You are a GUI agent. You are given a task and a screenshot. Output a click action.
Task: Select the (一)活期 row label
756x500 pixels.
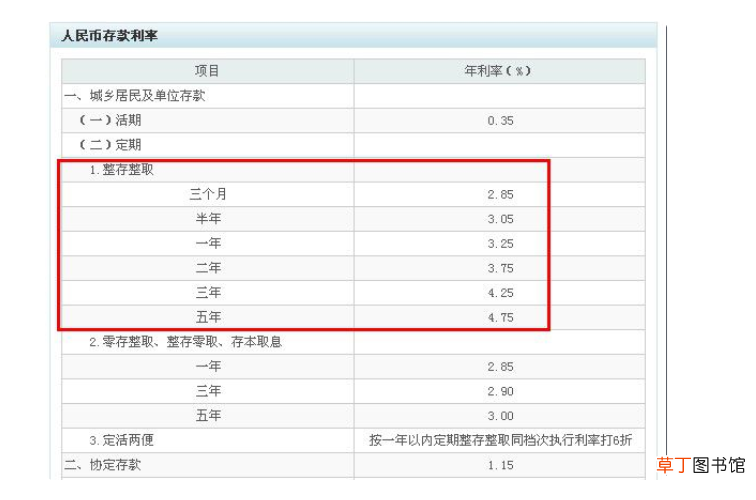click(x=110, y=120)
